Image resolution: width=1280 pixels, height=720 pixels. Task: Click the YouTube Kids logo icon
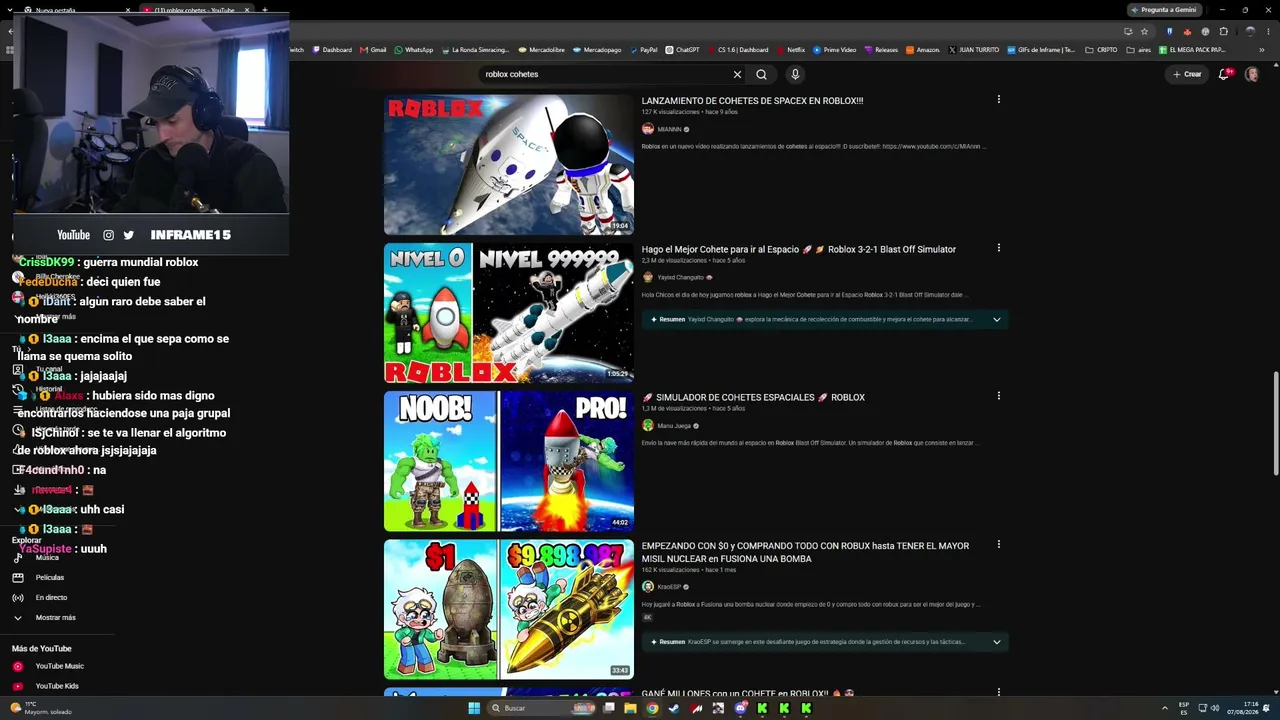17,686
